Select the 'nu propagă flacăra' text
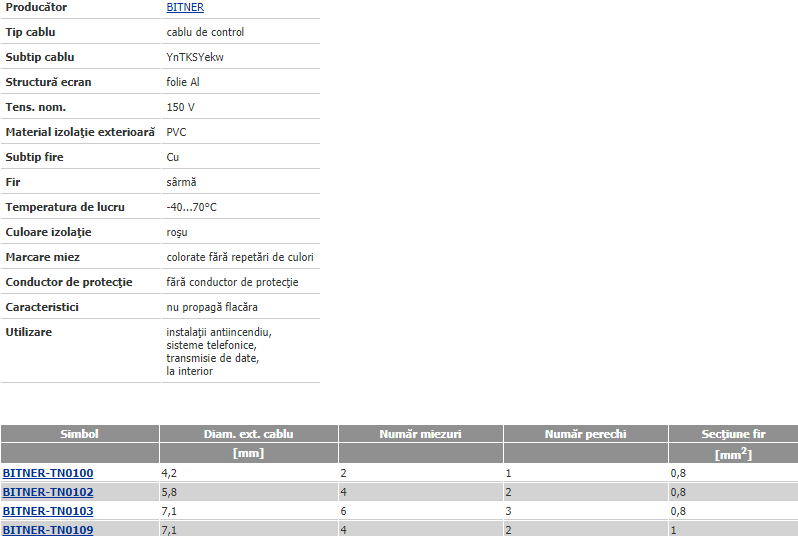 tap(212, 307)
